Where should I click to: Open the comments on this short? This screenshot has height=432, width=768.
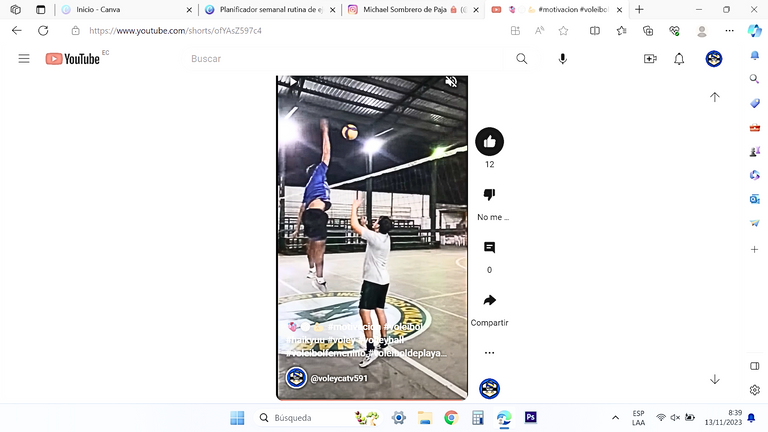(x=489, y=247)
